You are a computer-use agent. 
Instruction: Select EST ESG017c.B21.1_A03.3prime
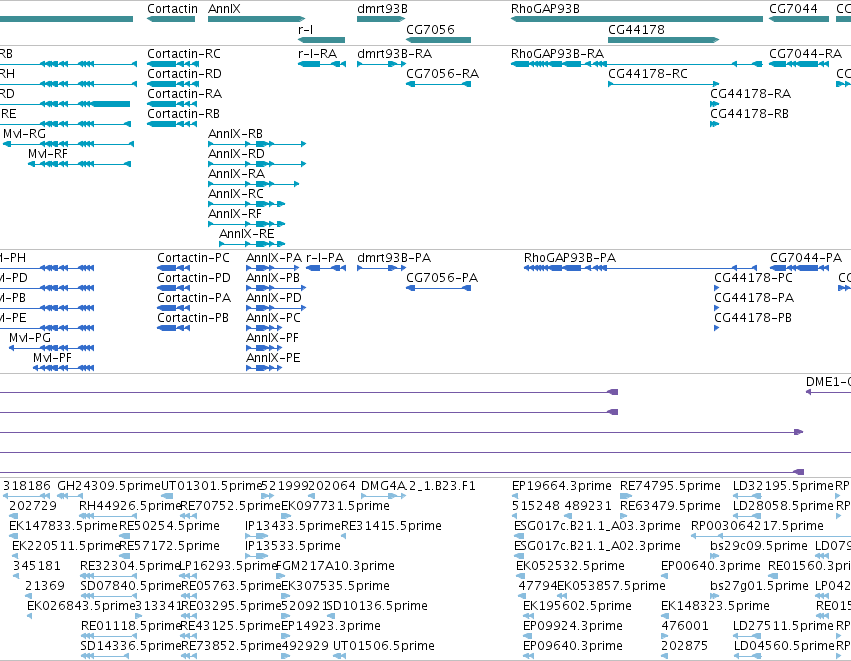click(x=597, y=526)
